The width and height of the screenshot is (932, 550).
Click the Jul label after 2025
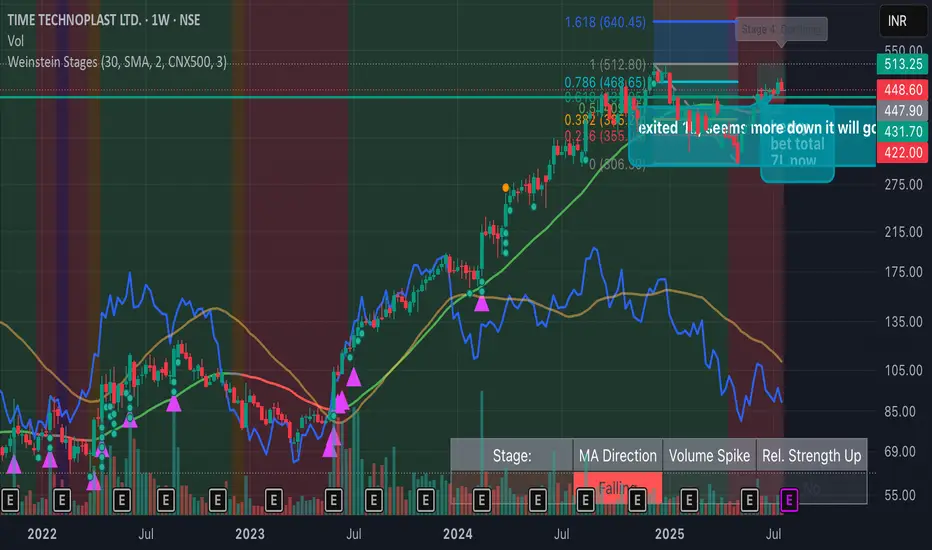[773, 534]
